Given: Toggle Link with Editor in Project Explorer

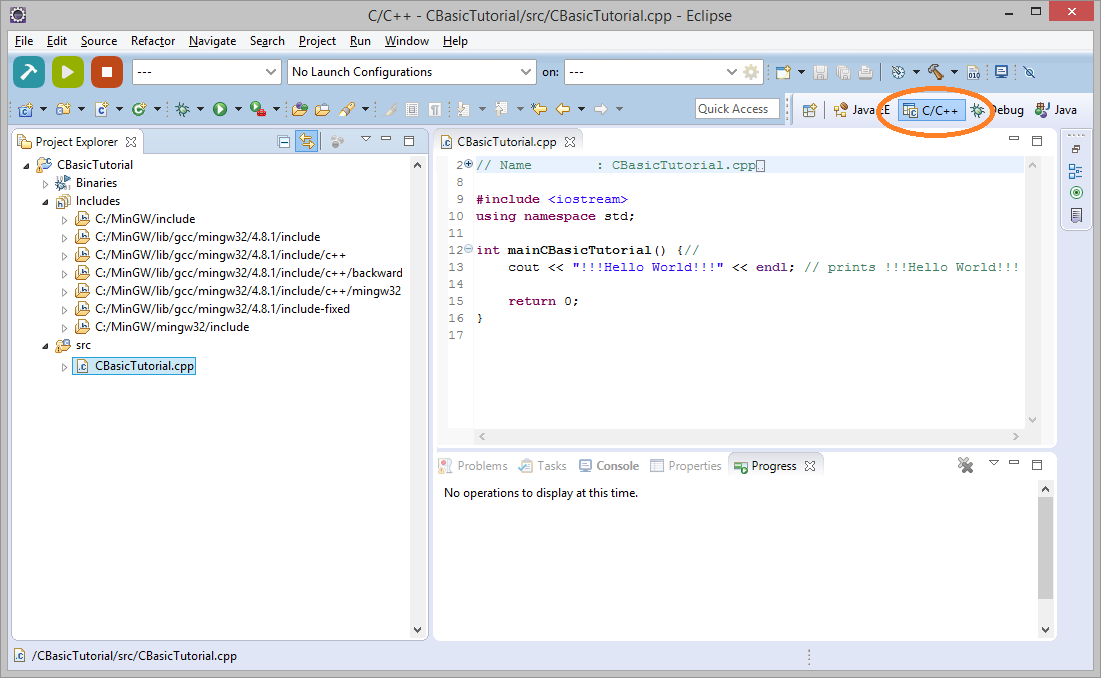Looking at the screenshot, I should tap(307, 141).
